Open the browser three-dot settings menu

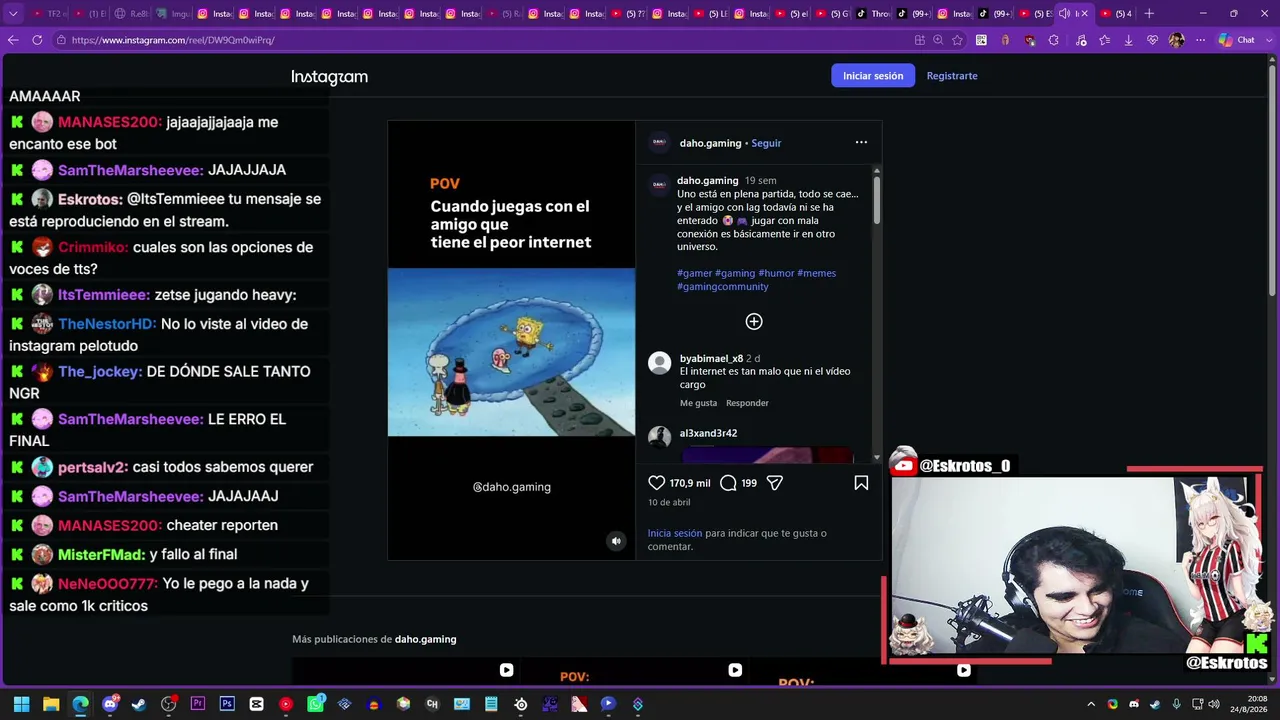1200,40
